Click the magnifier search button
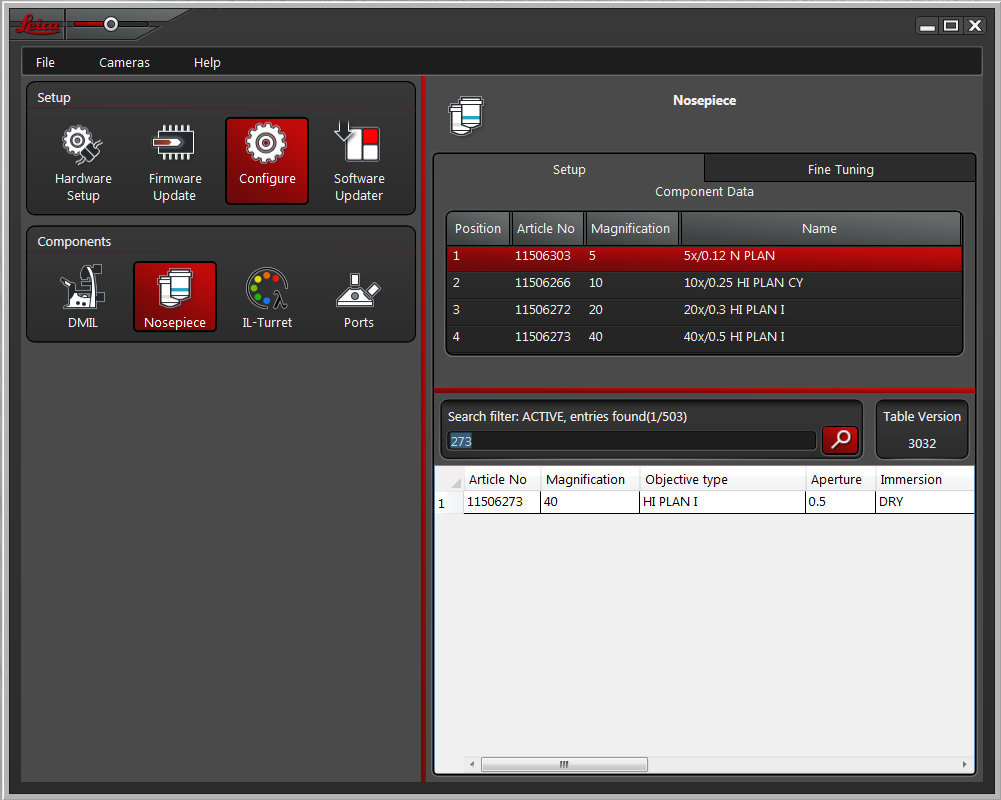This screenshot has height=800, width=1001. 840,440
